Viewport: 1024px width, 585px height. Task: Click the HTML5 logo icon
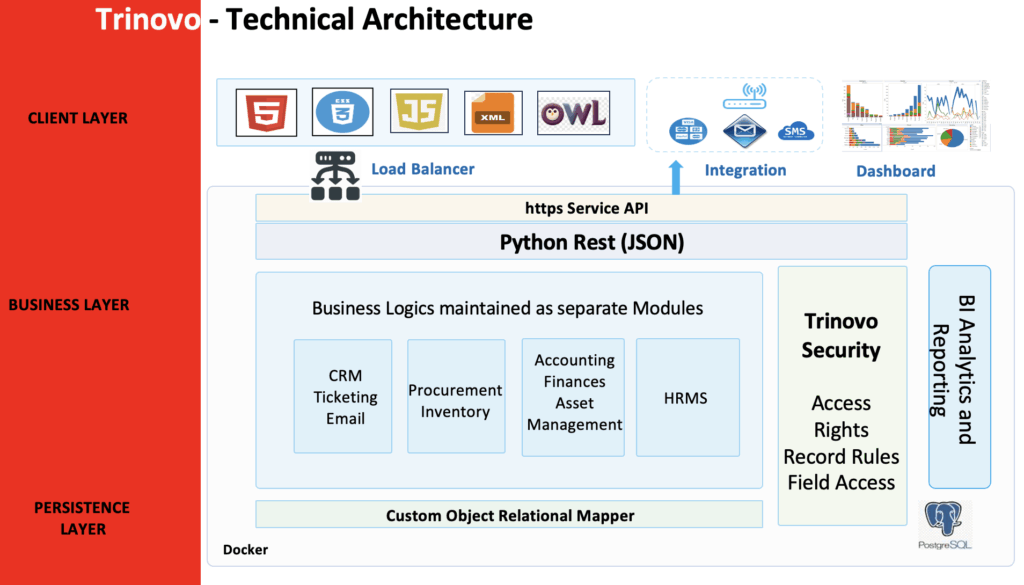(x=266, y=112)
